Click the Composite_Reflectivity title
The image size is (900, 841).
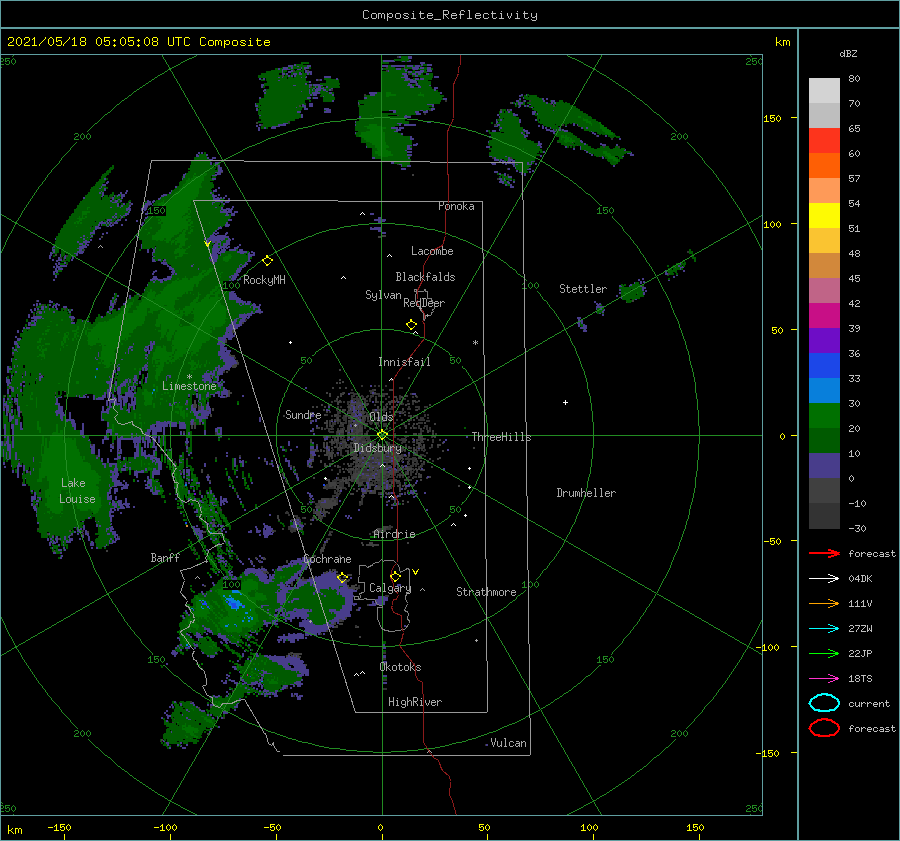pyautogui.click(x=449, y=15)
